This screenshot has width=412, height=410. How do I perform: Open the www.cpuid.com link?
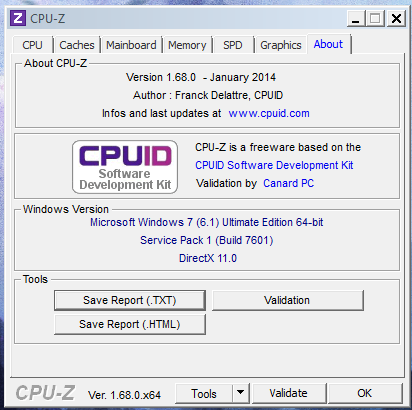point(269,113)
